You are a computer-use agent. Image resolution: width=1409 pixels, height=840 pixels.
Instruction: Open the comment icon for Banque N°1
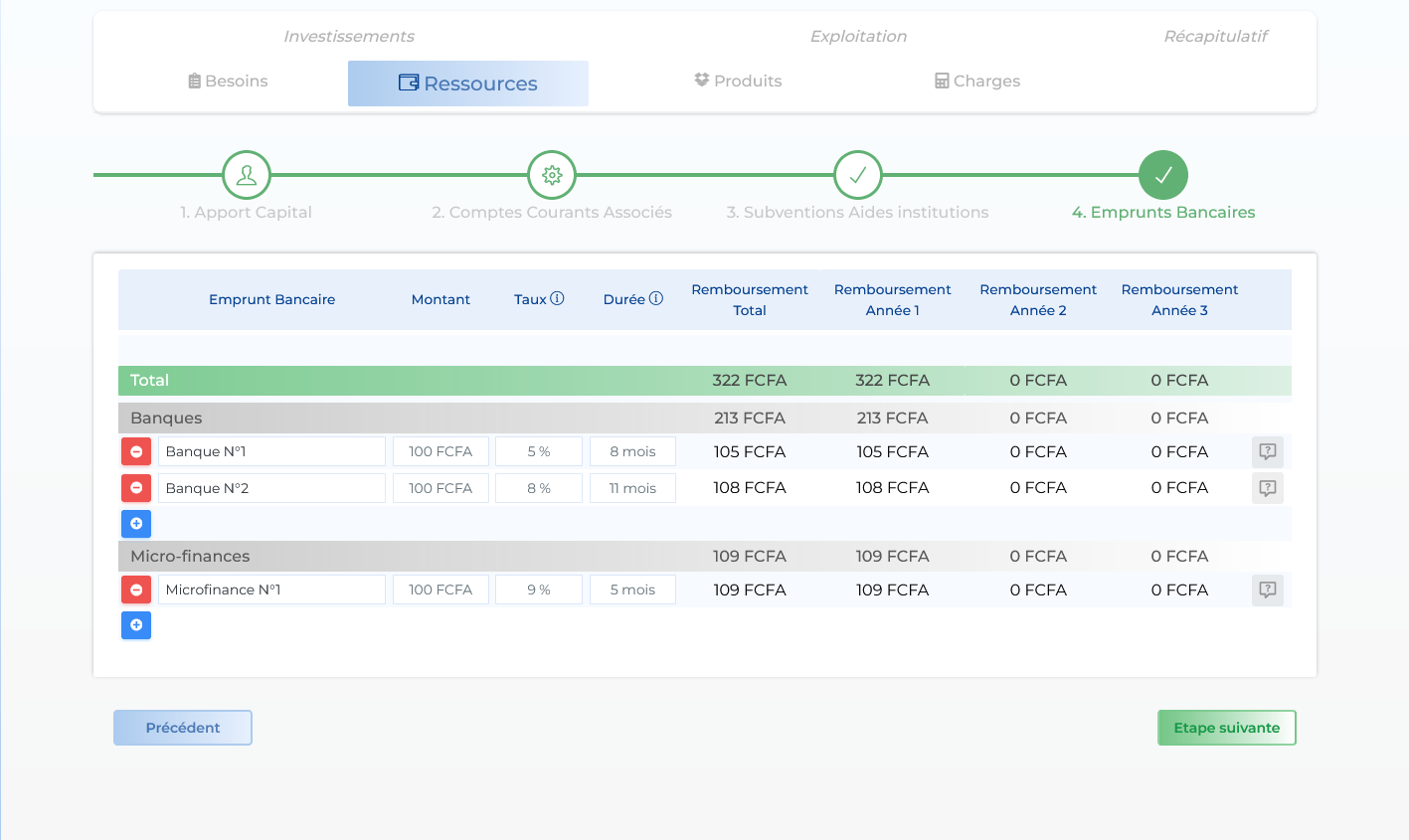tap(1267, 451)
